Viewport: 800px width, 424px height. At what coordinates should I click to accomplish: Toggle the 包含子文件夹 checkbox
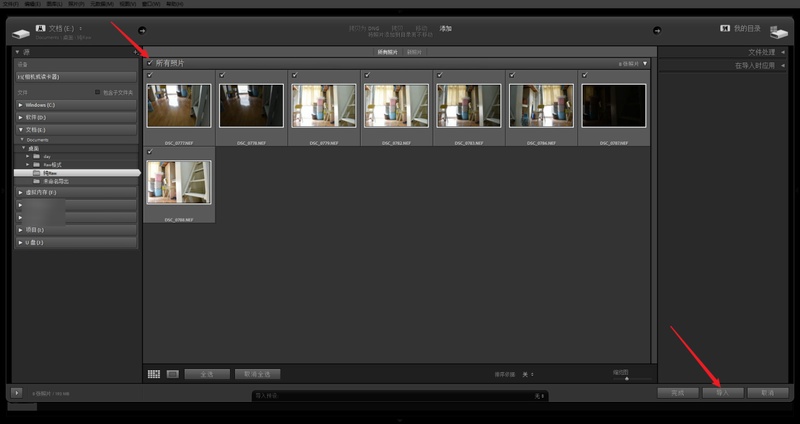(97, 92)
